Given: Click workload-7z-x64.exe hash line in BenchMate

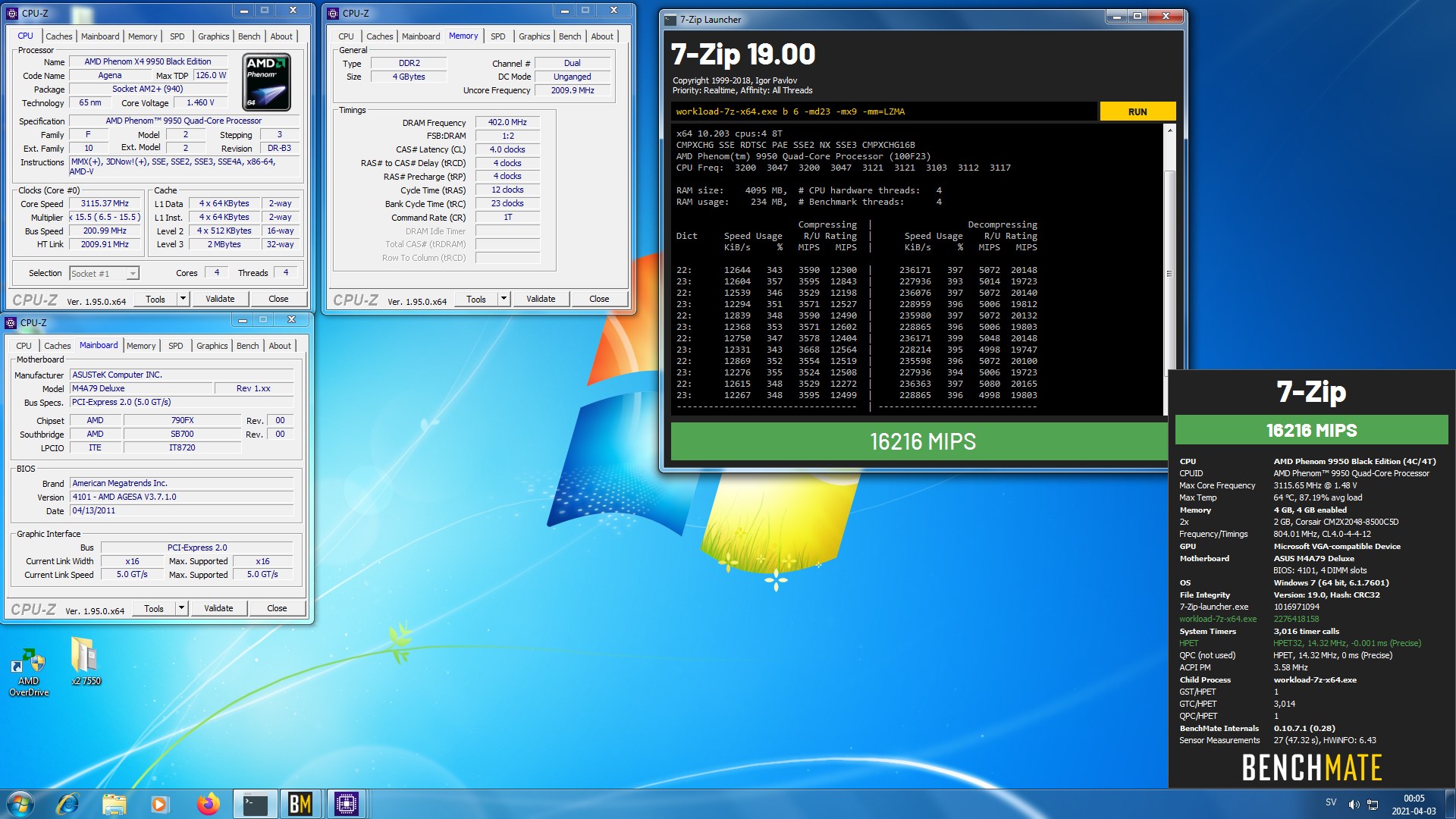Looking at the screenshot, I should pyautogui.click(x=1249, y=619).
